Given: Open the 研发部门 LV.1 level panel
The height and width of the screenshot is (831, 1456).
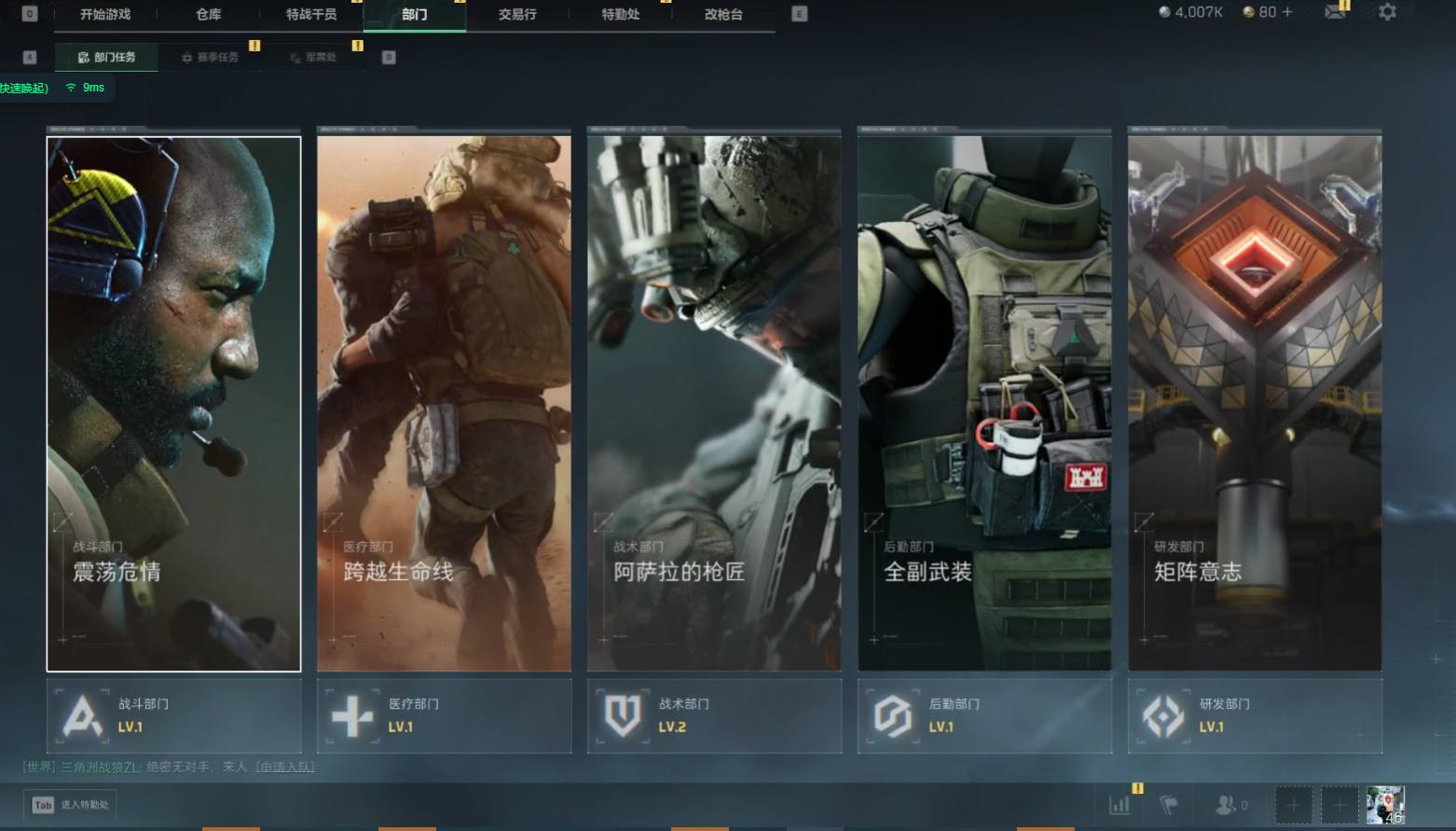Looking at the screenshot, I should click(1256, 716).
